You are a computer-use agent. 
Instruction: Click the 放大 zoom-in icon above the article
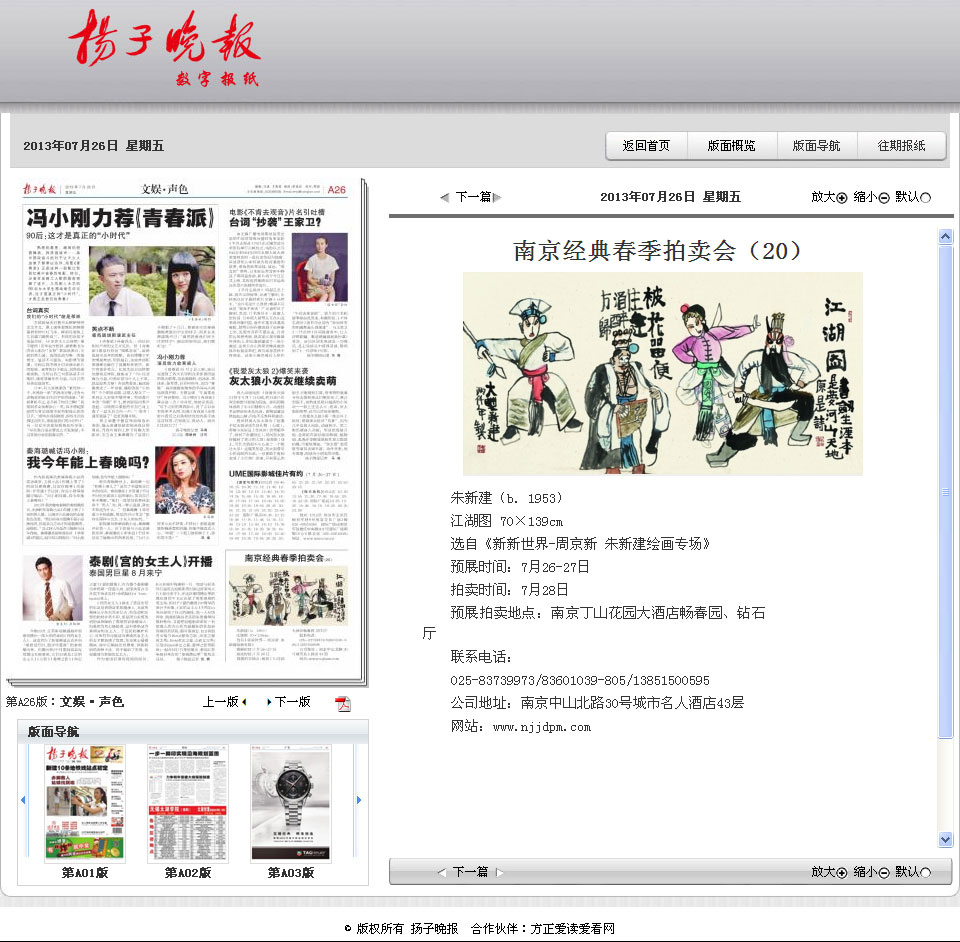842,198
